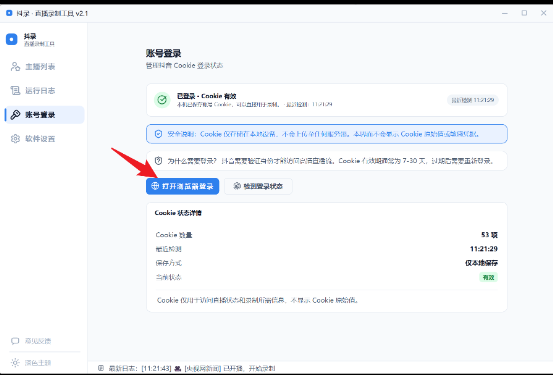The width and height of the screenshot is (553, 375).
Task: Click the green '有效' status badge
Action: pos(488,277)
